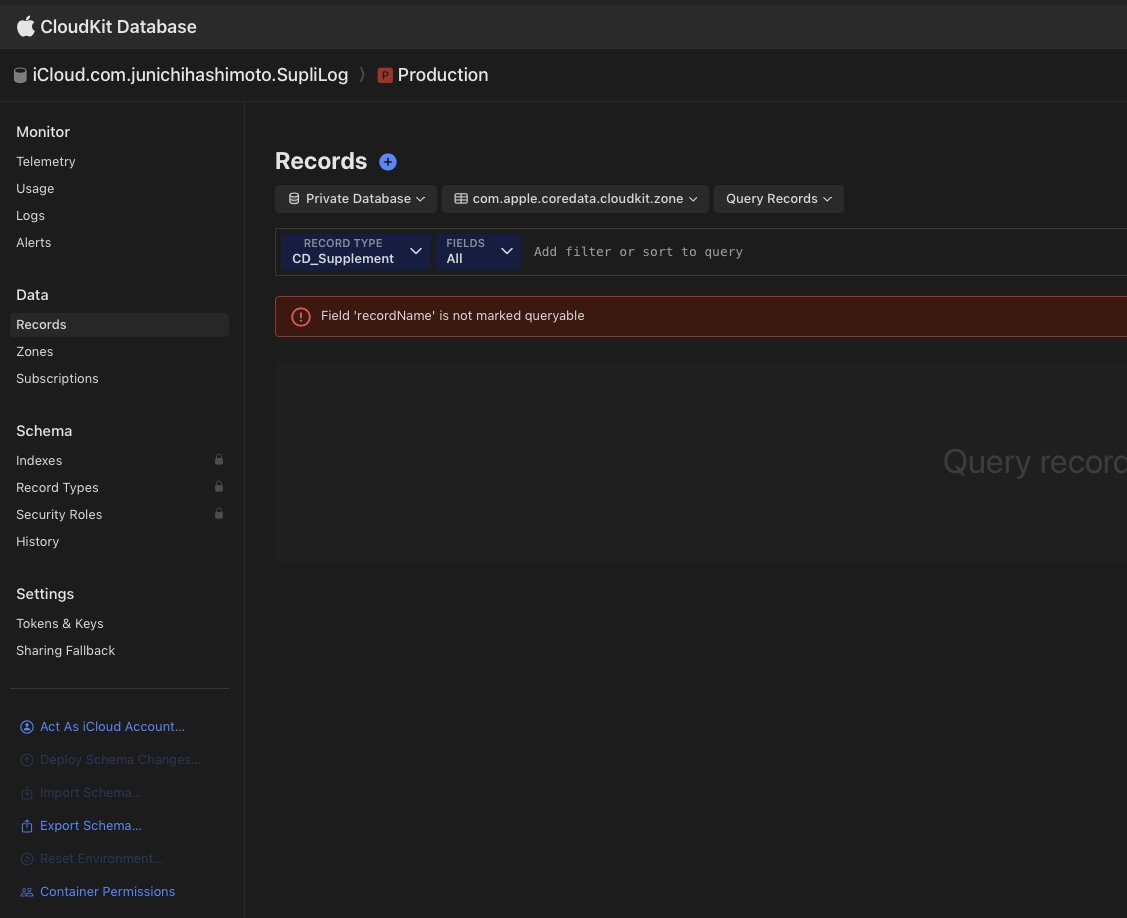
Task: Click the Records page heading
Action: (321, 162)
